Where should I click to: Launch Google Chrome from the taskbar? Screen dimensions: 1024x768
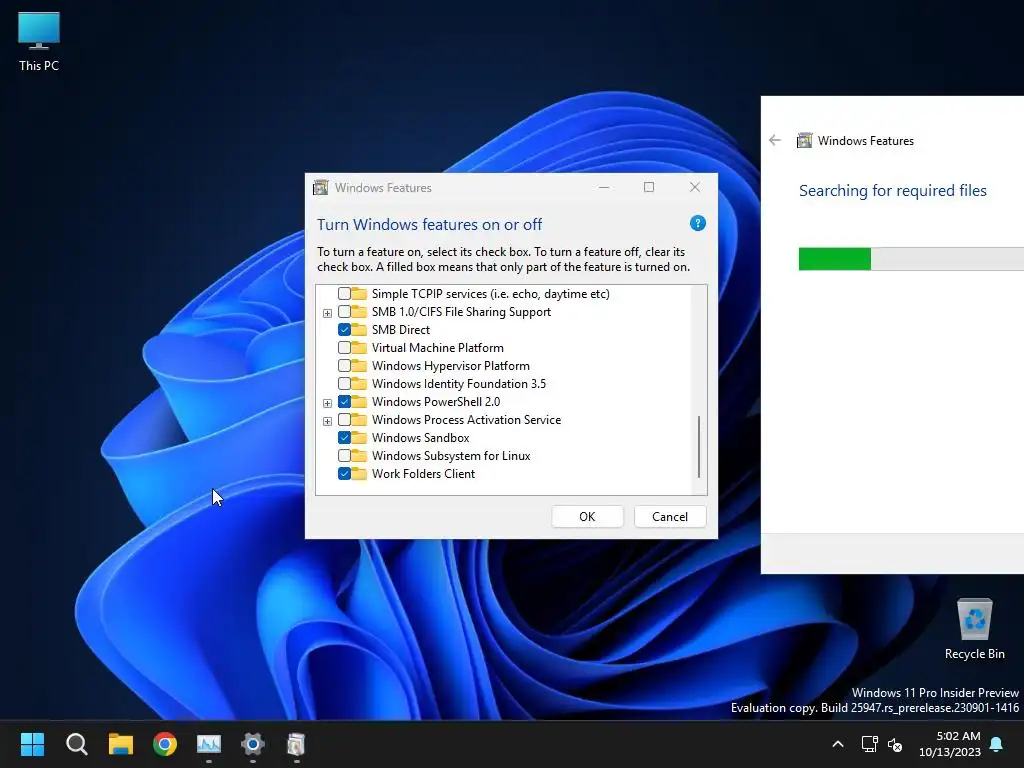click(x=165, y=744)
